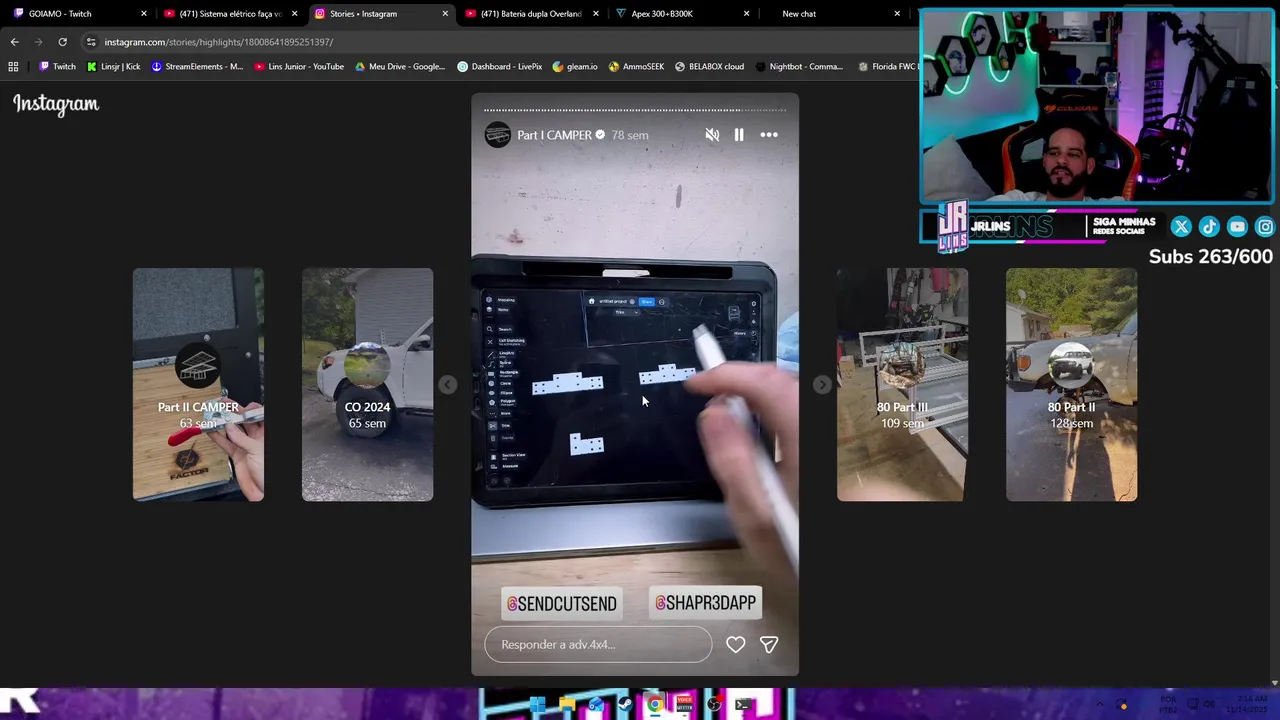Click the story progress bar at top
Image resolution: width=1280 pixels, height=720 pixels.
(x=635, y=110)
